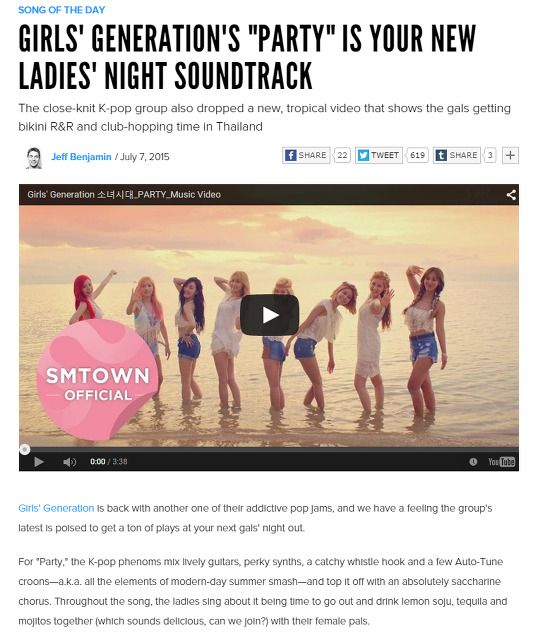Click the SMTOWN Official logo in video
550x640 pixels.
98,380
